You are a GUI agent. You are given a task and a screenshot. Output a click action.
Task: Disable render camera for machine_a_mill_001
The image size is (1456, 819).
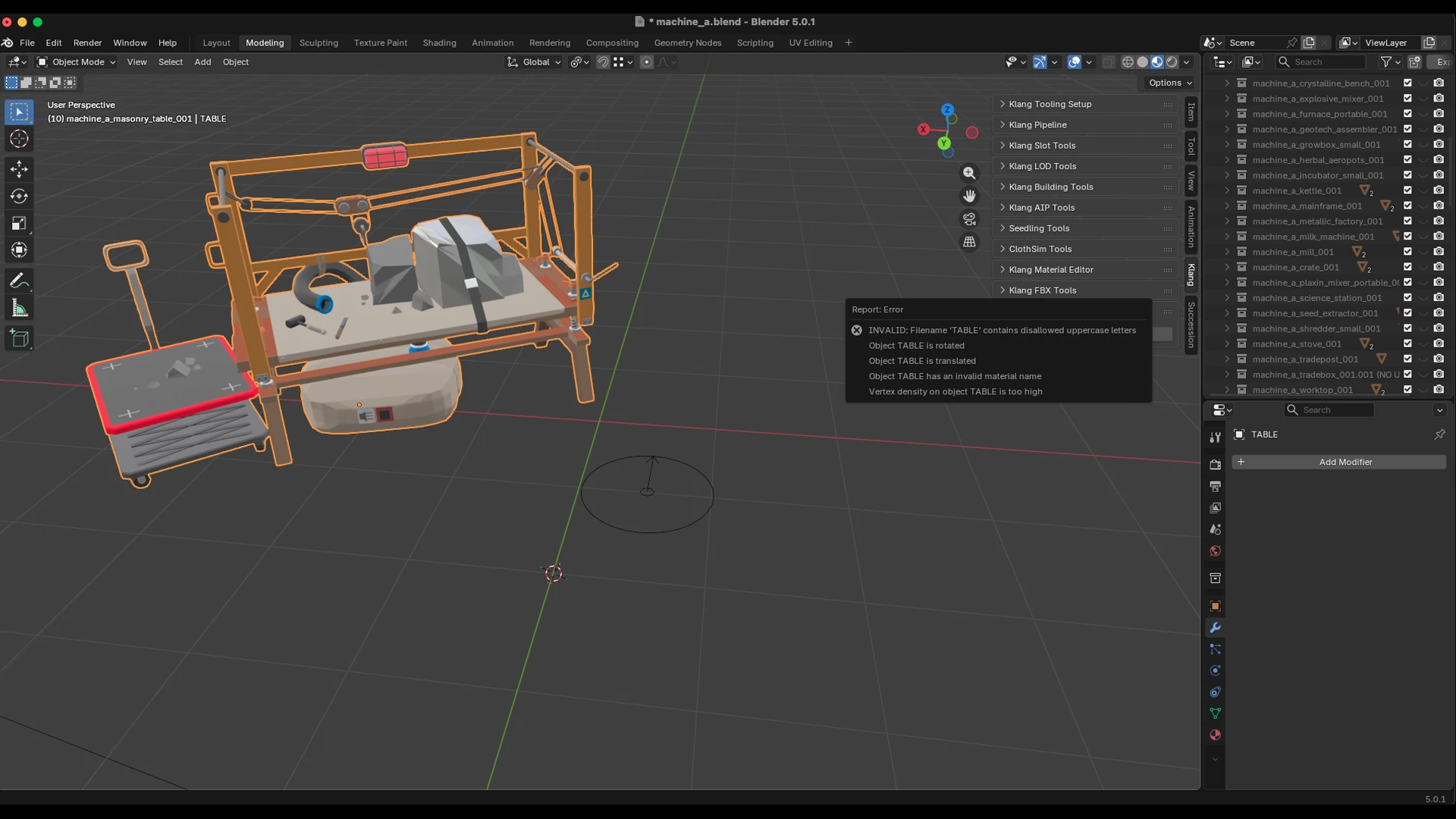coord(1439,252)
